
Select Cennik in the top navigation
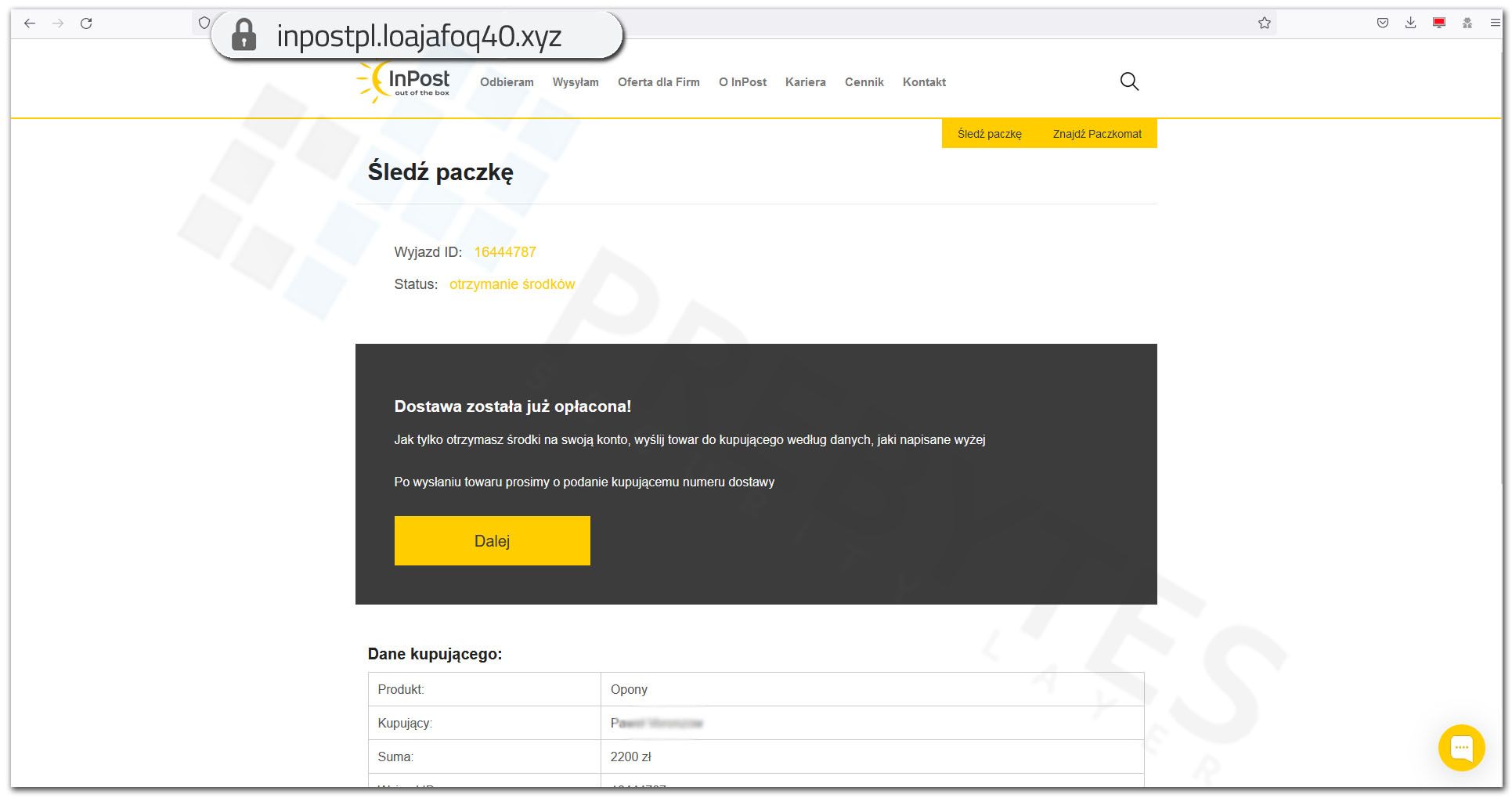tap(864, 82)
